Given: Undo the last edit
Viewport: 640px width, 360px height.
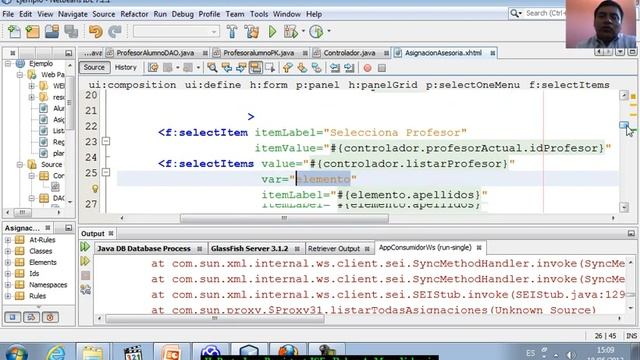Looking at the screenshot, I should click(96, 31).
